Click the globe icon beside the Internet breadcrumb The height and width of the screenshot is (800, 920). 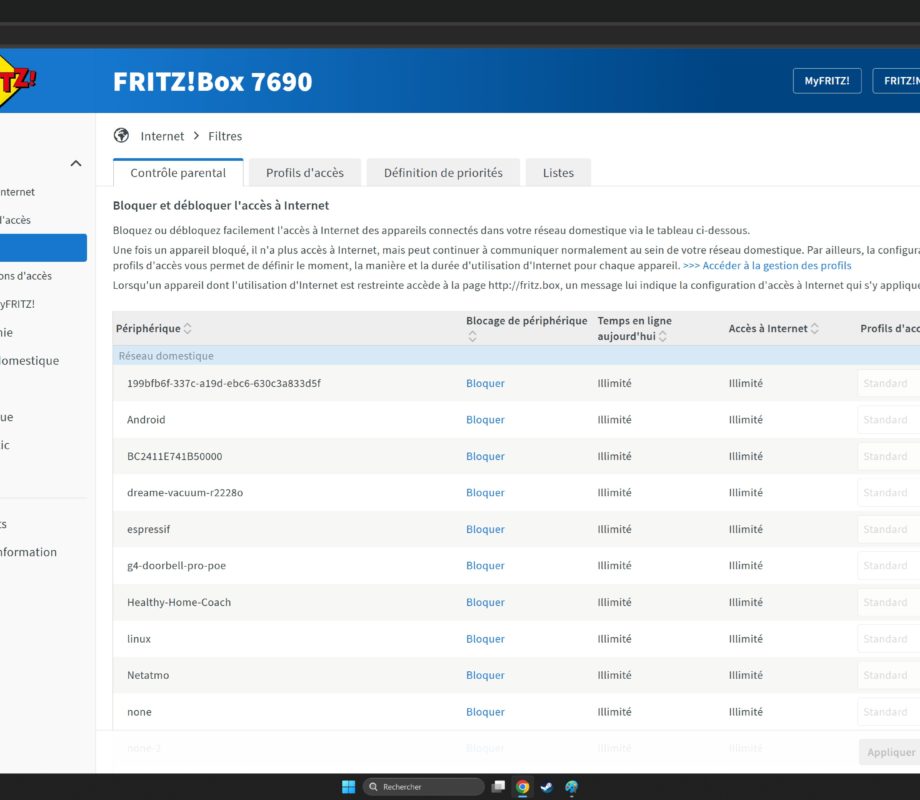(x=121, y=136)
